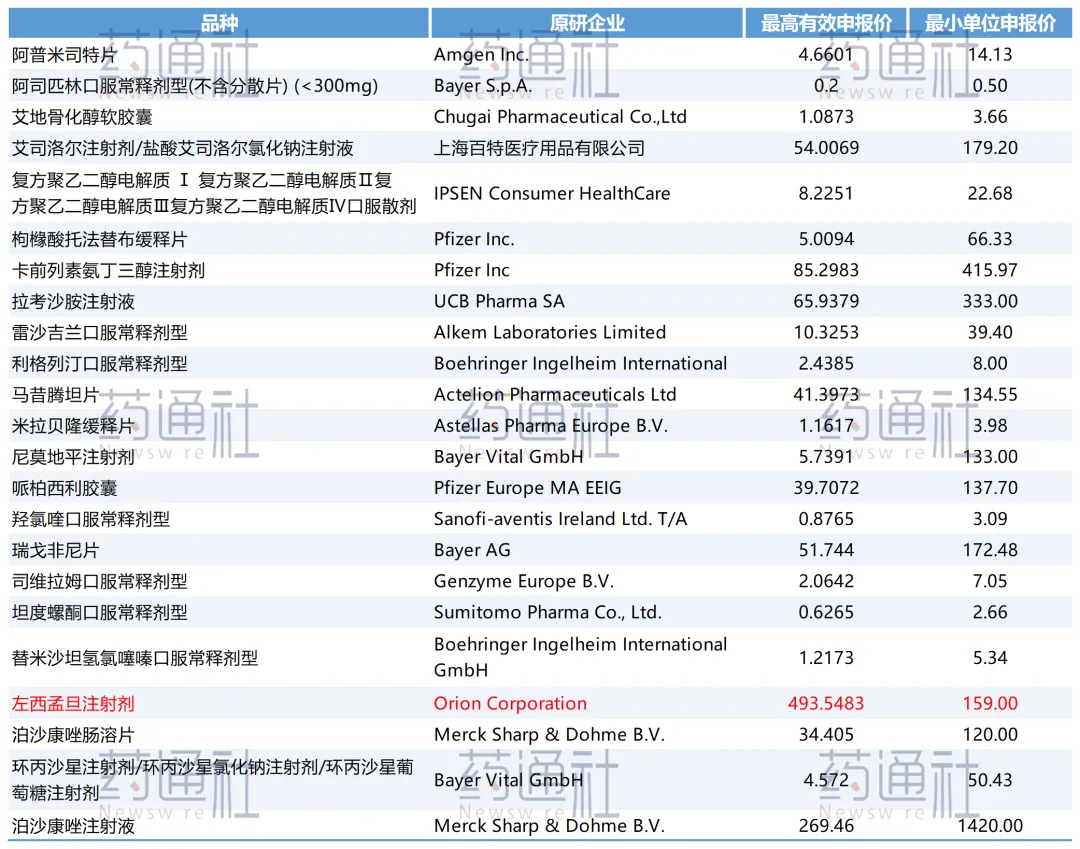The width and height of the screenshot is (1080, 849).
Task: Click the 原研企业 column header
Action: [586, 23]
